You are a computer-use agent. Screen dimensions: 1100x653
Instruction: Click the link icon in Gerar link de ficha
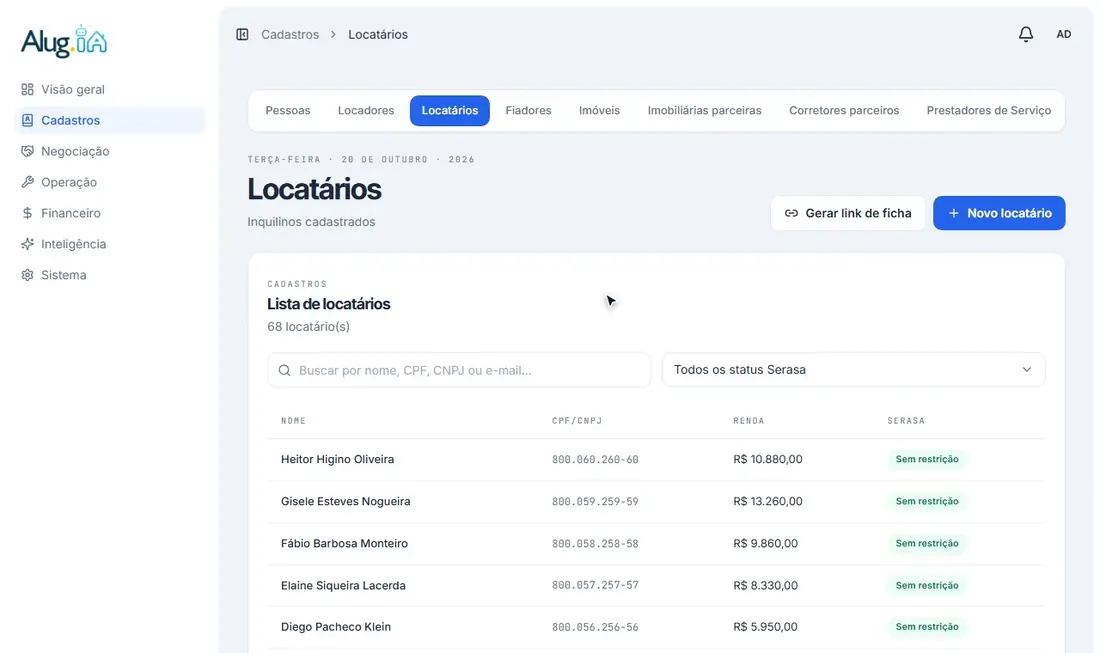click(791, 213)
